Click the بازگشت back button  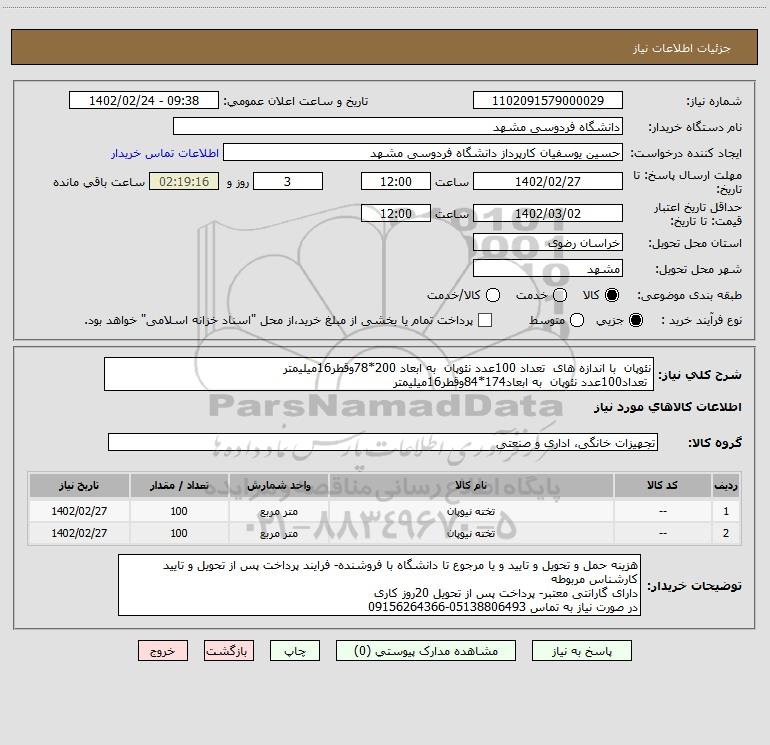tap(229, 651)
